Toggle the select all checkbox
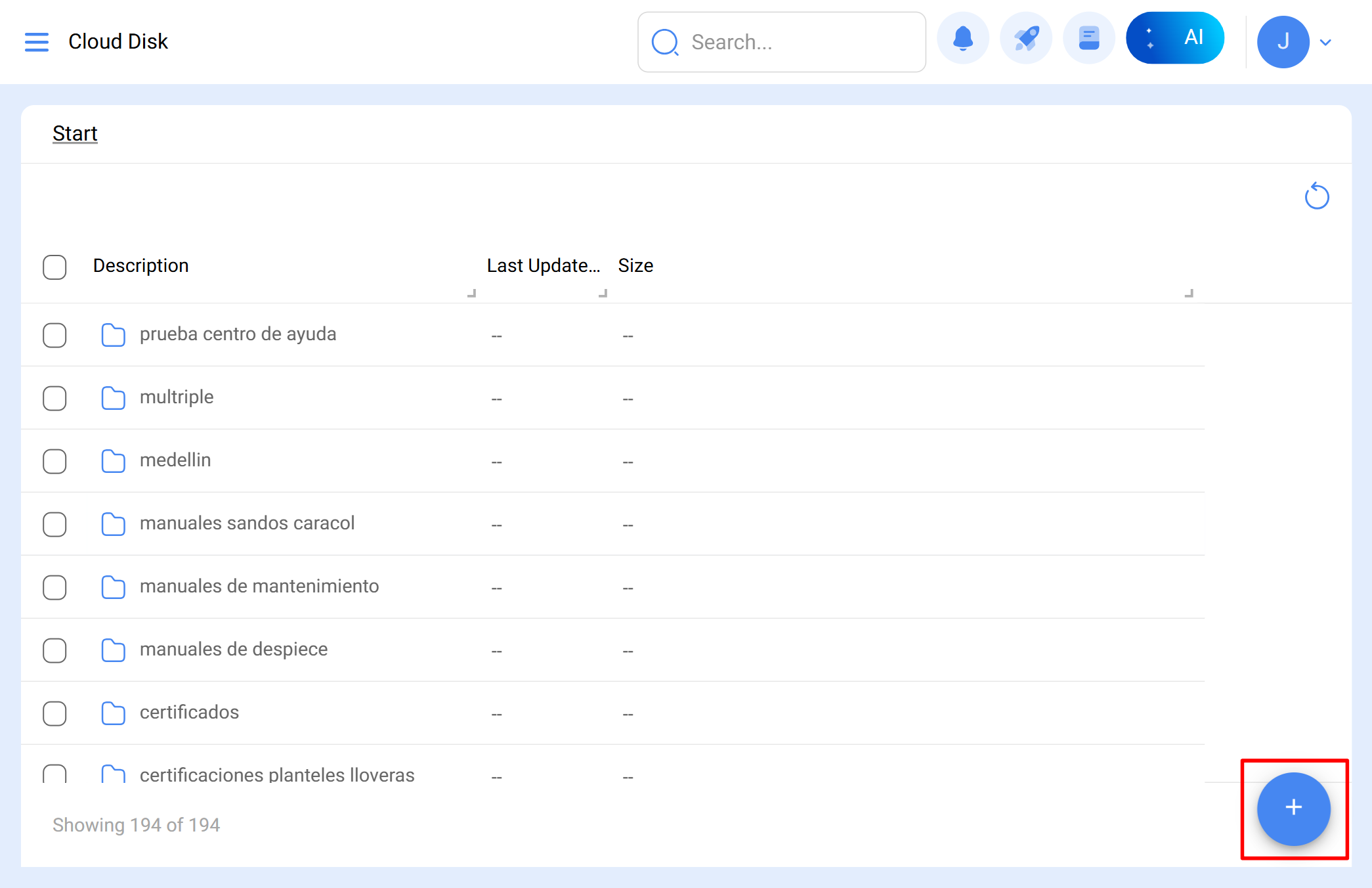The height and width of the screenshot is (888, 1372). tap(54, 267)
